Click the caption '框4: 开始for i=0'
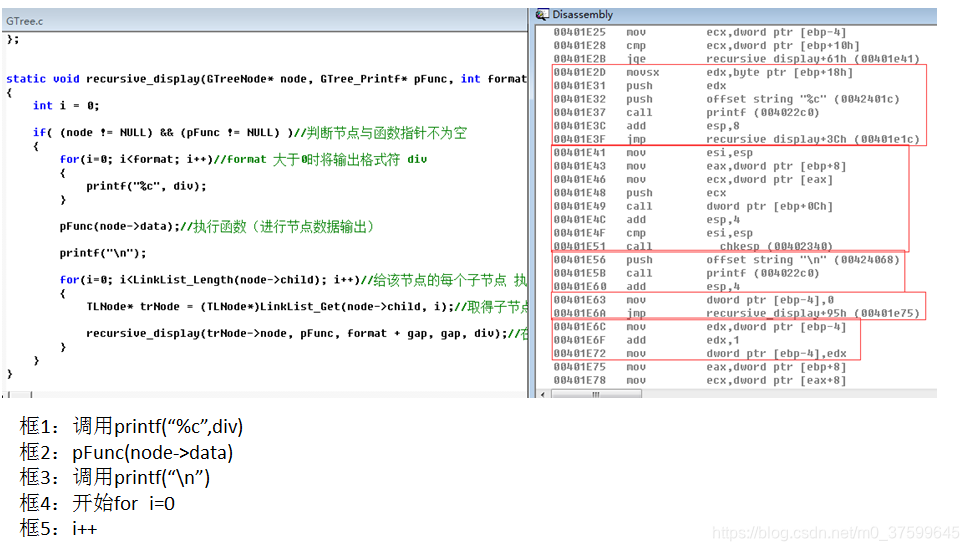Viewport: 969px width, 551px height. (97, 503)
